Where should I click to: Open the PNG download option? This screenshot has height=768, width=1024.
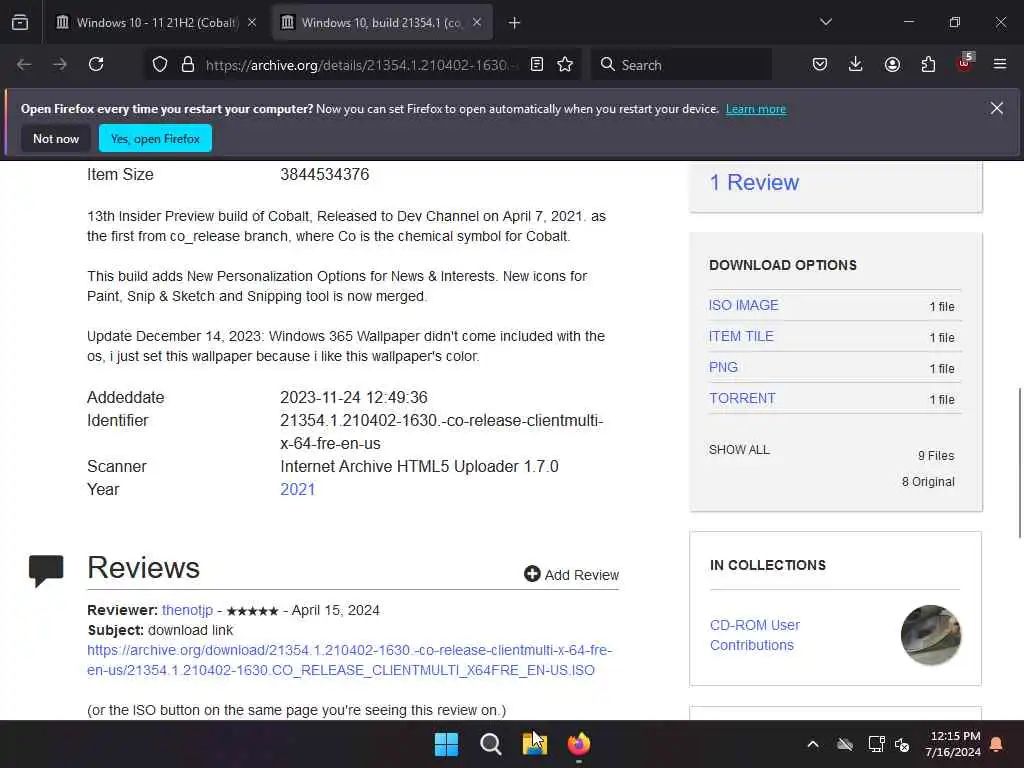724,367
